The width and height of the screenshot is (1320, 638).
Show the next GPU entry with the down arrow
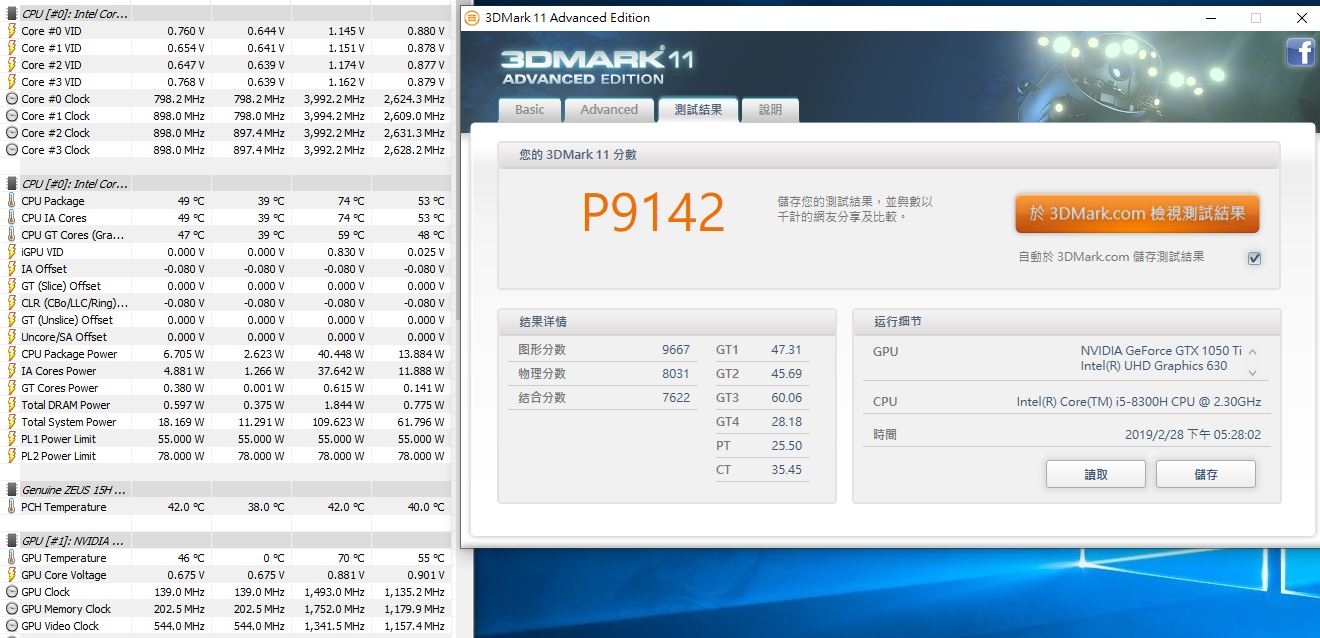click(x=1252, y=371)
